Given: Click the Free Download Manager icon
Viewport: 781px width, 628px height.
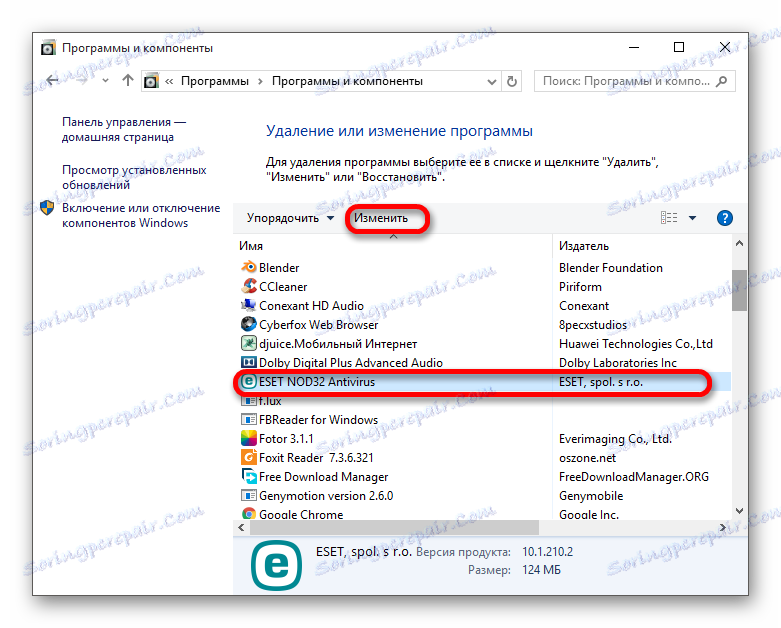Looking at the screenshot, I should coord(249,476).
